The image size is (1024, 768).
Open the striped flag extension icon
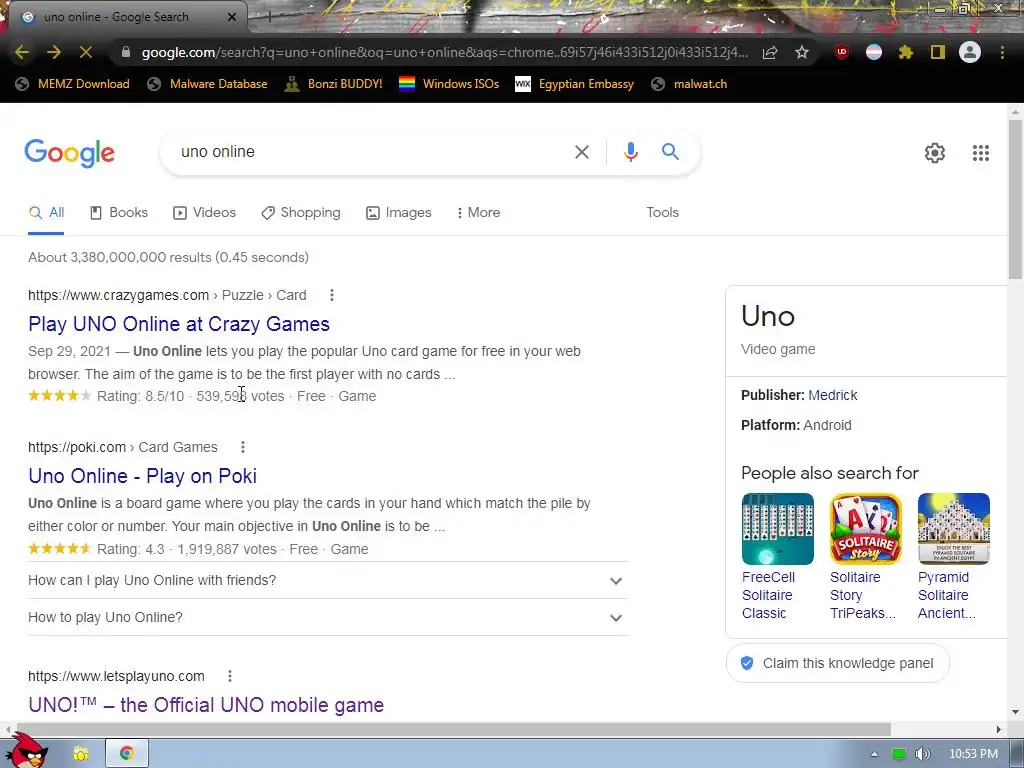click(874, 52)
